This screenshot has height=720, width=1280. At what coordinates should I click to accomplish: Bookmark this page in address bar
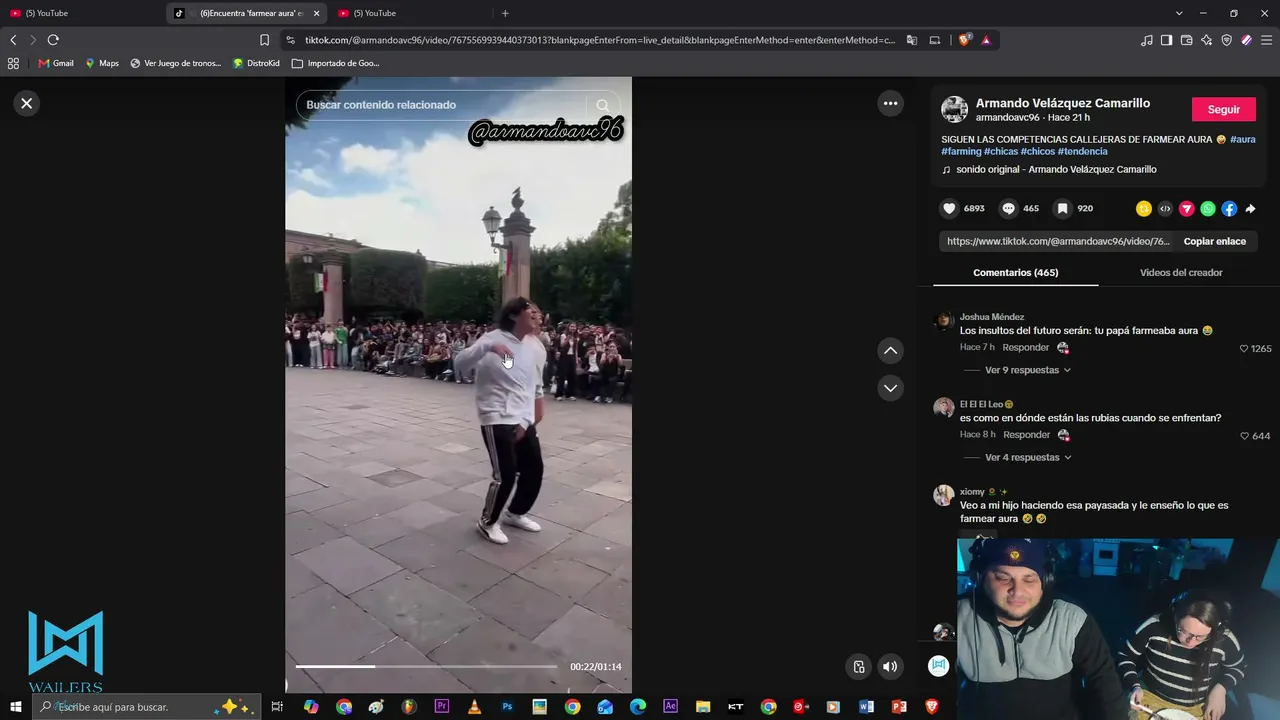[x=264, y=40]
